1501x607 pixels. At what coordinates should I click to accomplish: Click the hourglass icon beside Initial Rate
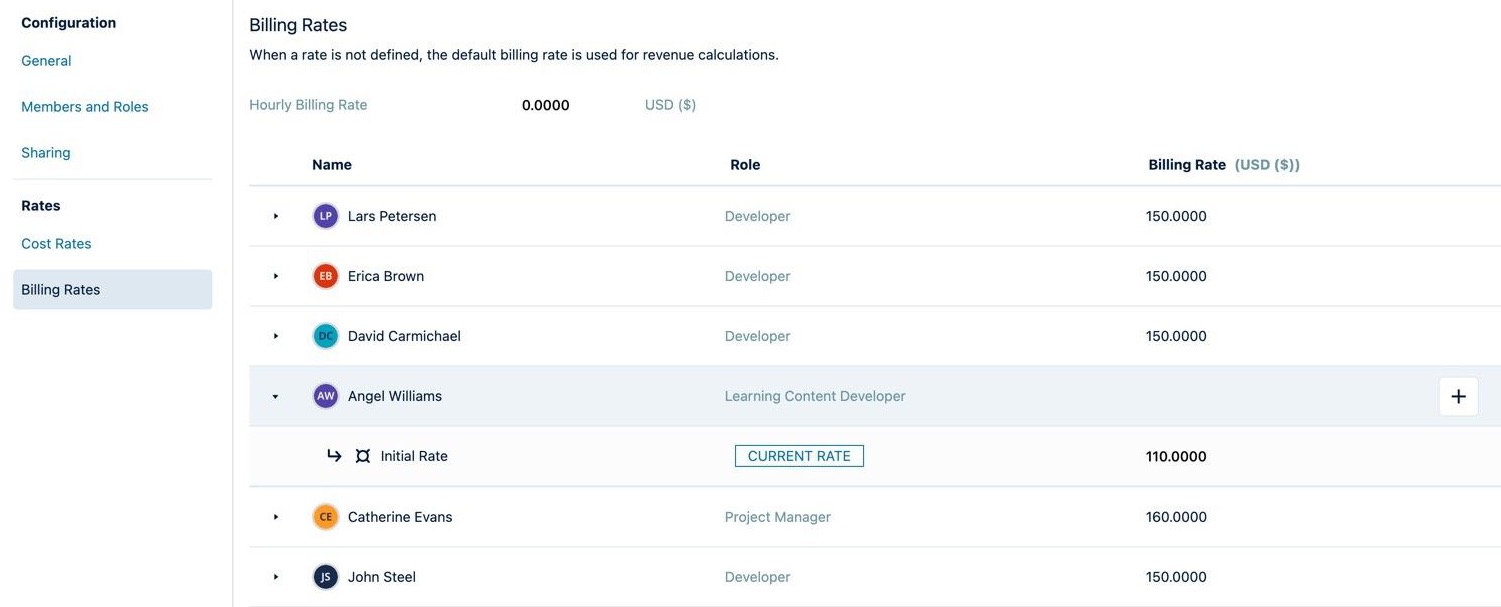361,454
